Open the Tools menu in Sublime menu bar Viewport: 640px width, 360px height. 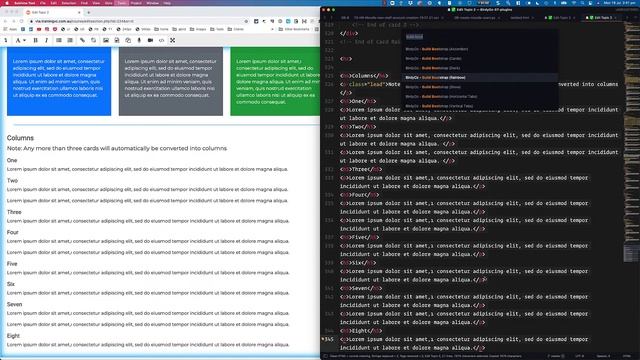122,3
